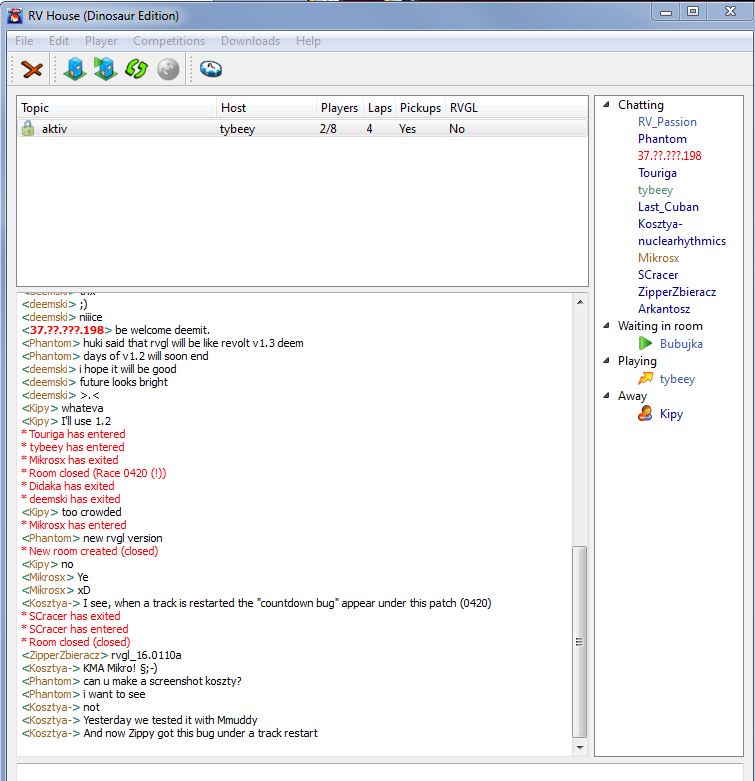
Task: Select user SCracer in Chatting list
Action: 658,275
